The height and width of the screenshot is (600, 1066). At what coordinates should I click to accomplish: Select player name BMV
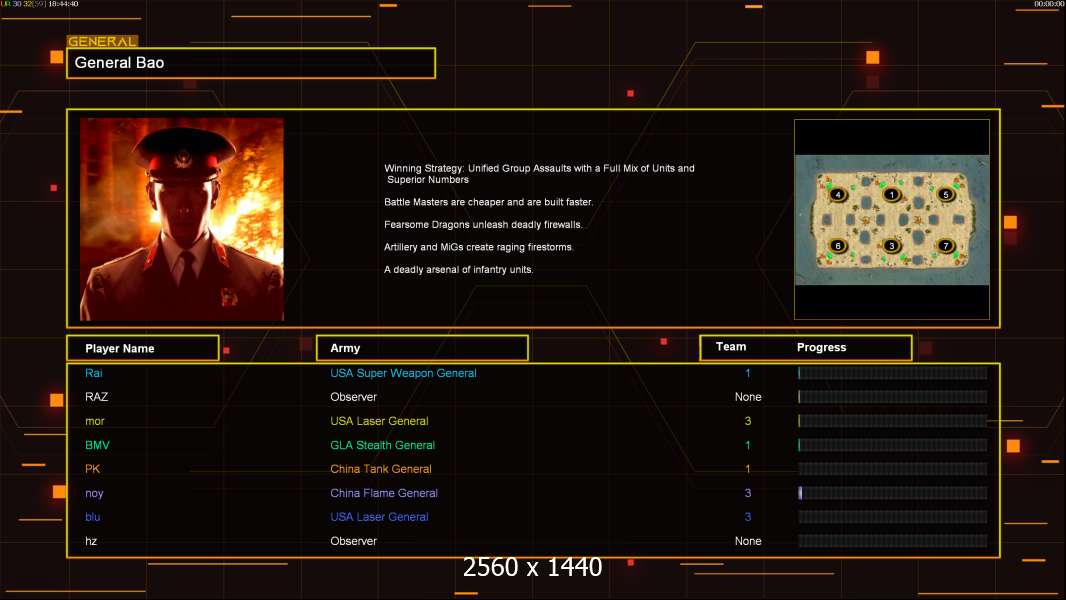[97, 445]
